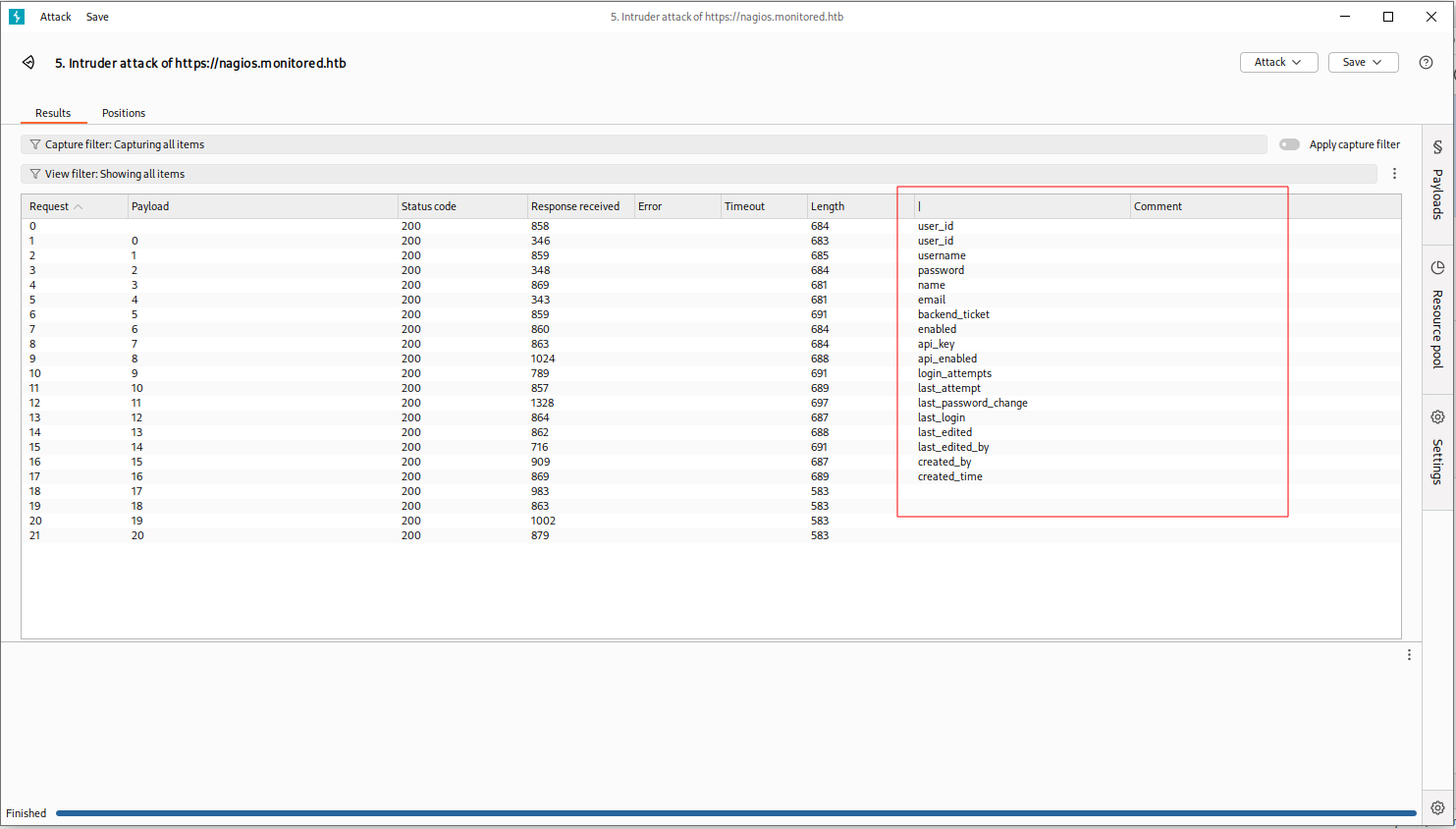Sort by the Status code column header
This screenshot has width=1456, height=829.
[x=462, y=206]
